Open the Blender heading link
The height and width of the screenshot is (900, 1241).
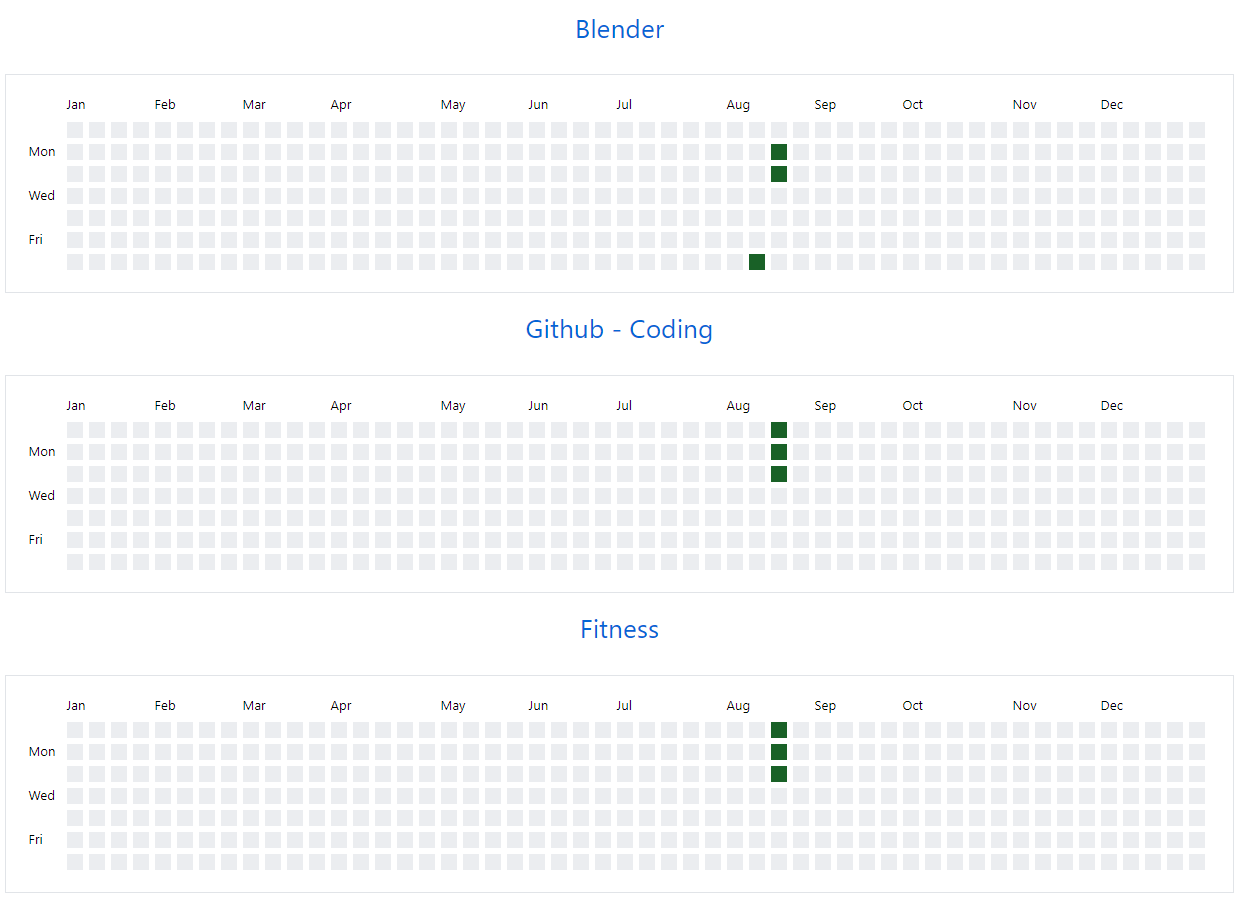click(x=619, y=30)
